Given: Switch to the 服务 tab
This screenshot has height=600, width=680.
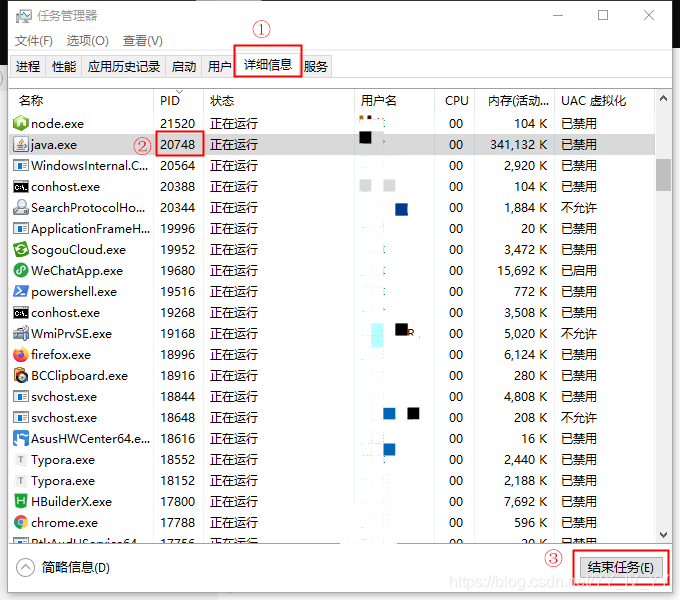Looking at the screenshot, I should click(316, 66).
